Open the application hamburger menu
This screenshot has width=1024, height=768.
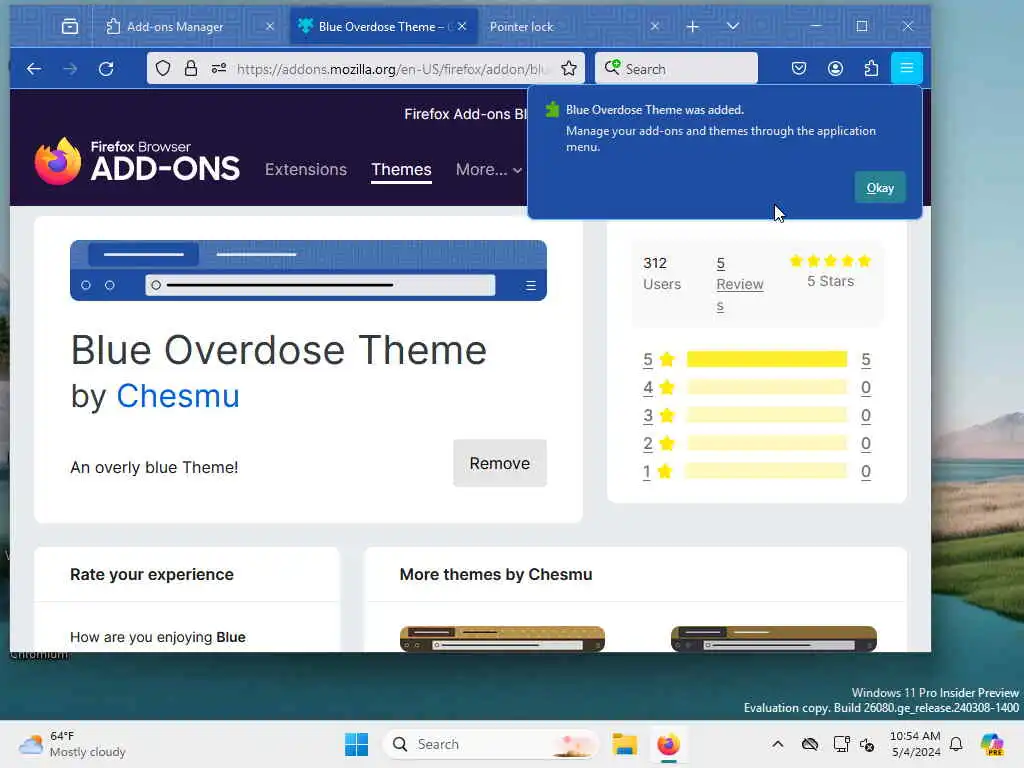click(x=906, y=68)
